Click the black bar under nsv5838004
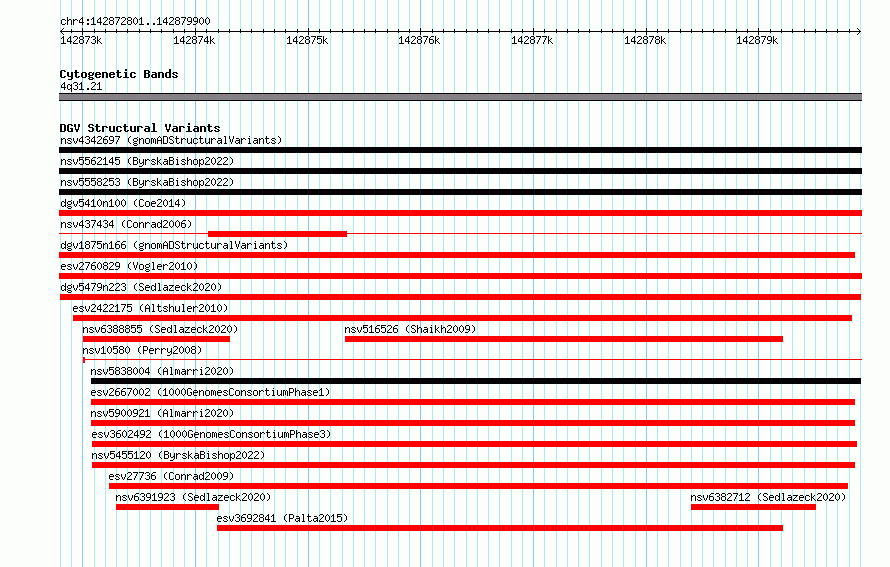Screen dimensions: 890x567 [476, 381]
